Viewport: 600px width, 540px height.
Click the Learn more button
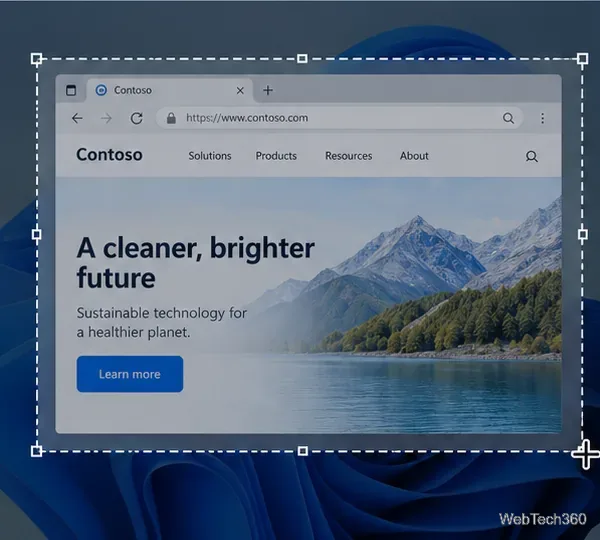coord(130,374)
